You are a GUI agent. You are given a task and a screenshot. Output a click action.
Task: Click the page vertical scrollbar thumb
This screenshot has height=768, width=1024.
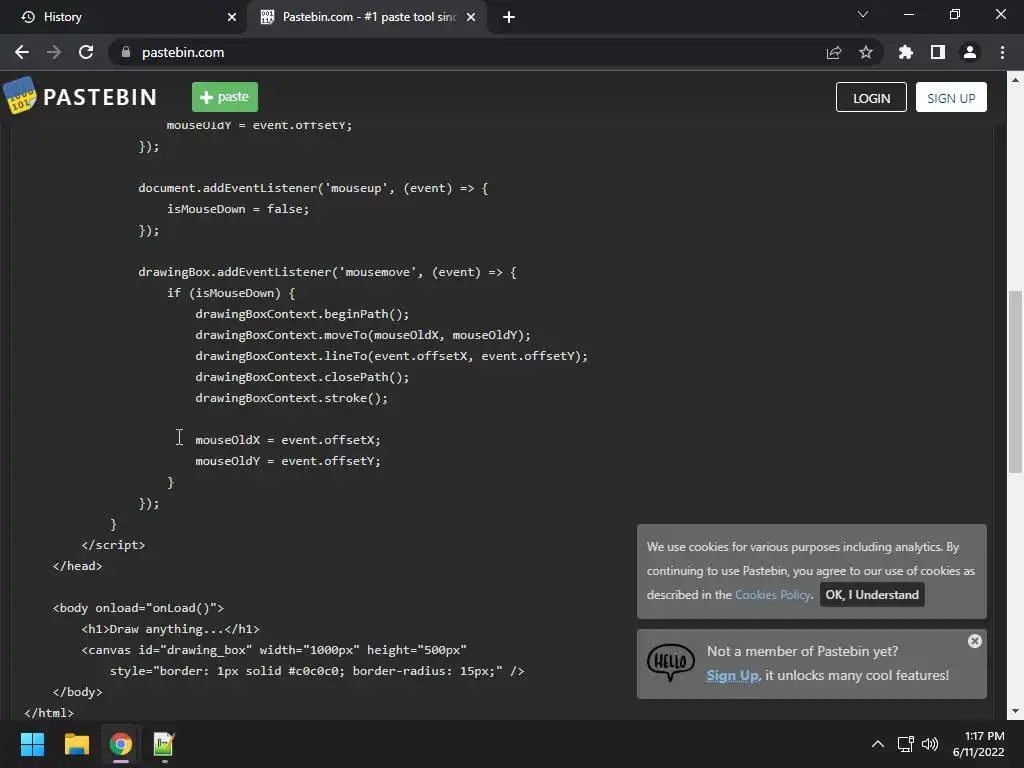(1015, 381)
